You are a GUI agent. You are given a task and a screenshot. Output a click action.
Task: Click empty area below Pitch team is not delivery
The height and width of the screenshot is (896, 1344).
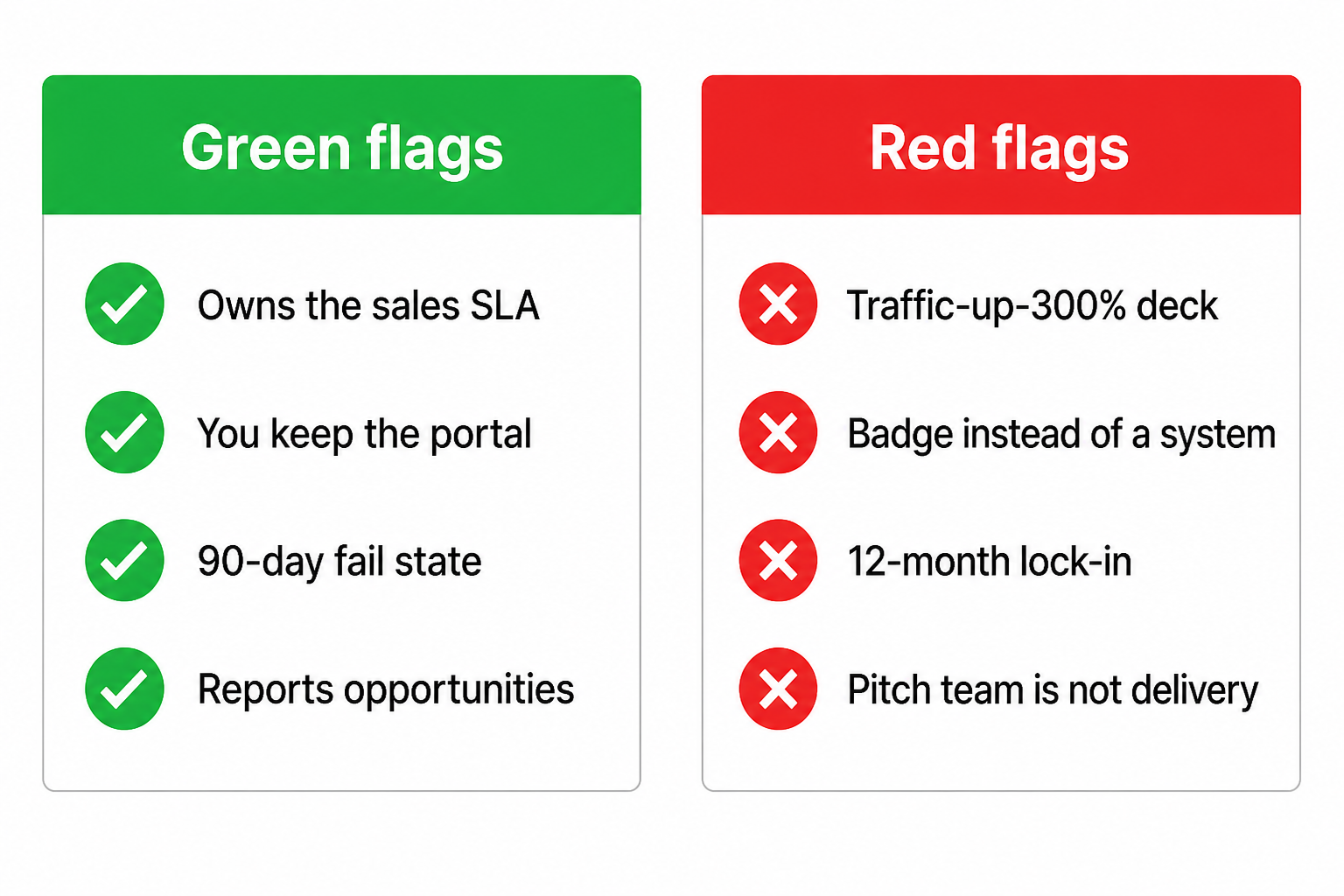1001,759
